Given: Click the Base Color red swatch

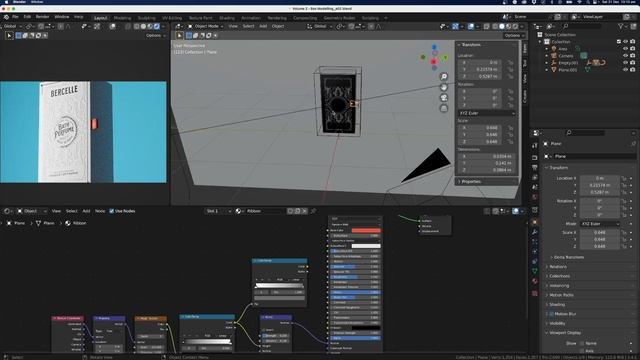Looking at the screenshot, I should click(x=366, y=230).
